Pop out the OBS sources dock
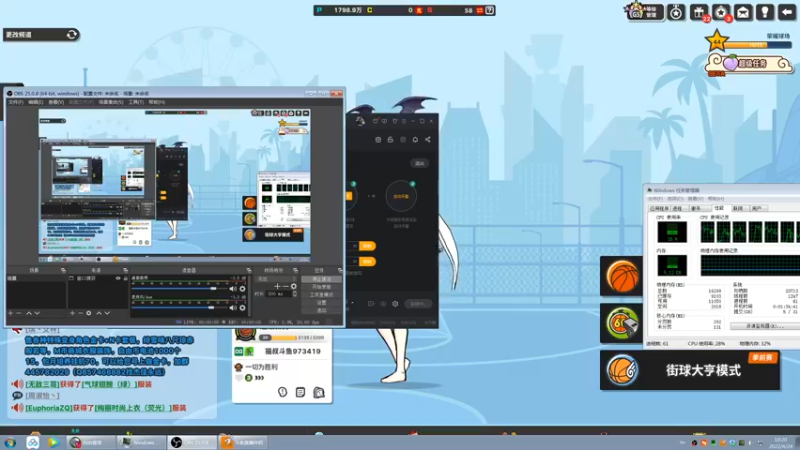This screenshot has width=800, height=450. click(125, 270)
